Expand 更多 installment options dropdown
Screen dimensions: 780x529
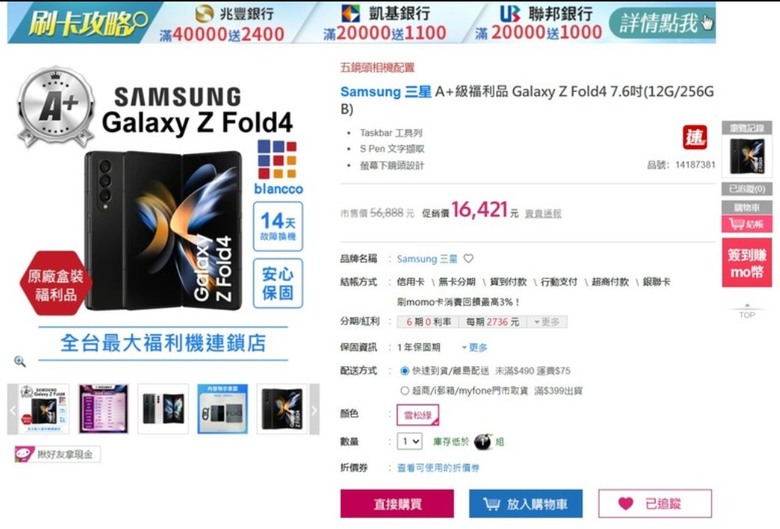547,322
